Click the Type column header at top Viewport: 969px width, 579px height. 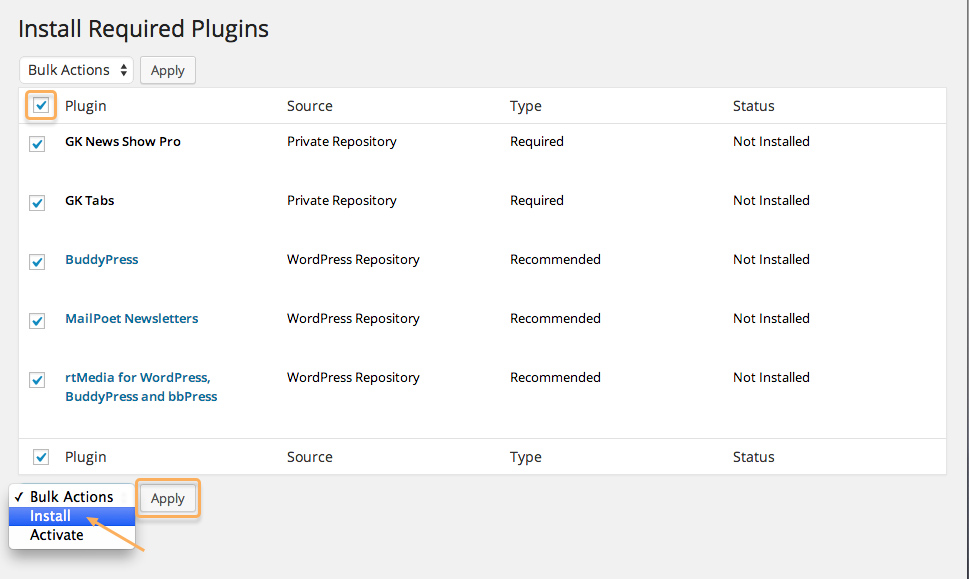coord(525,106)
